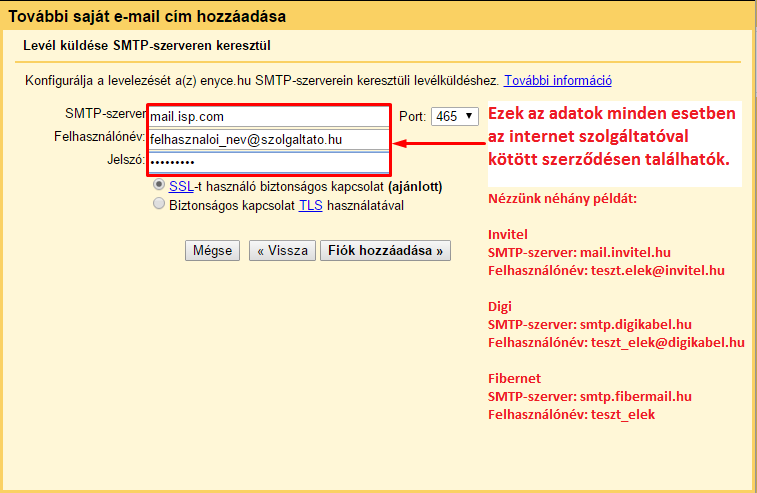Viewport: 757px width, 493px height.
Task: Click the Fibernet provider heading
Action: [515, 379]
